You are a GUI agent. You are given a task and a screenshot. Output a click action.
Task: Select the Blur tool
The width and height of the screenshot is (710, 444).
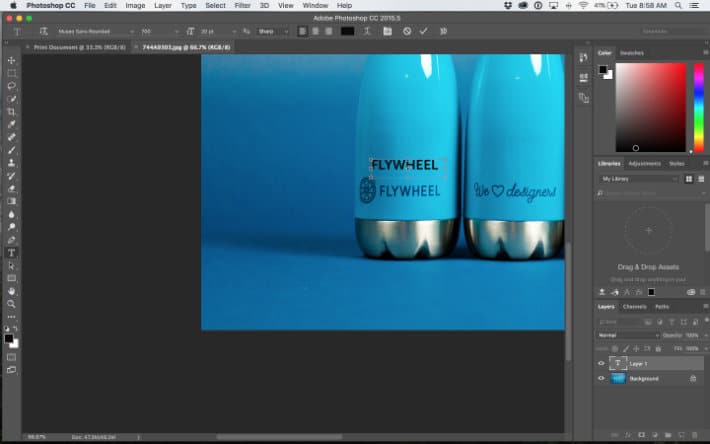click(12, 214)
